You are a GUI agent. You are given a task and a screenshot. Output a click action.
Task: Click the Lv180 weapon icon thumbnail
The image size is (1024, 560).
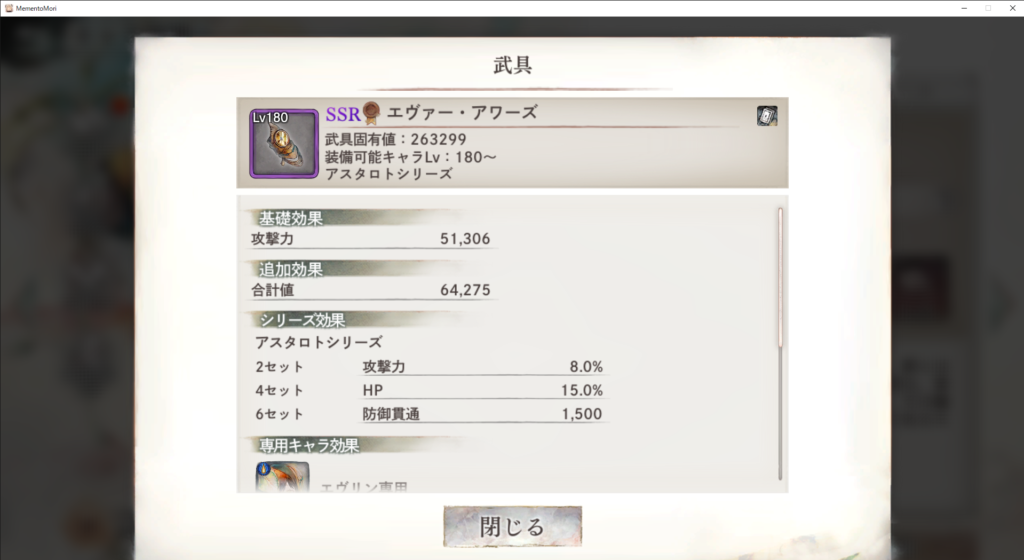(x=284, y=144)
